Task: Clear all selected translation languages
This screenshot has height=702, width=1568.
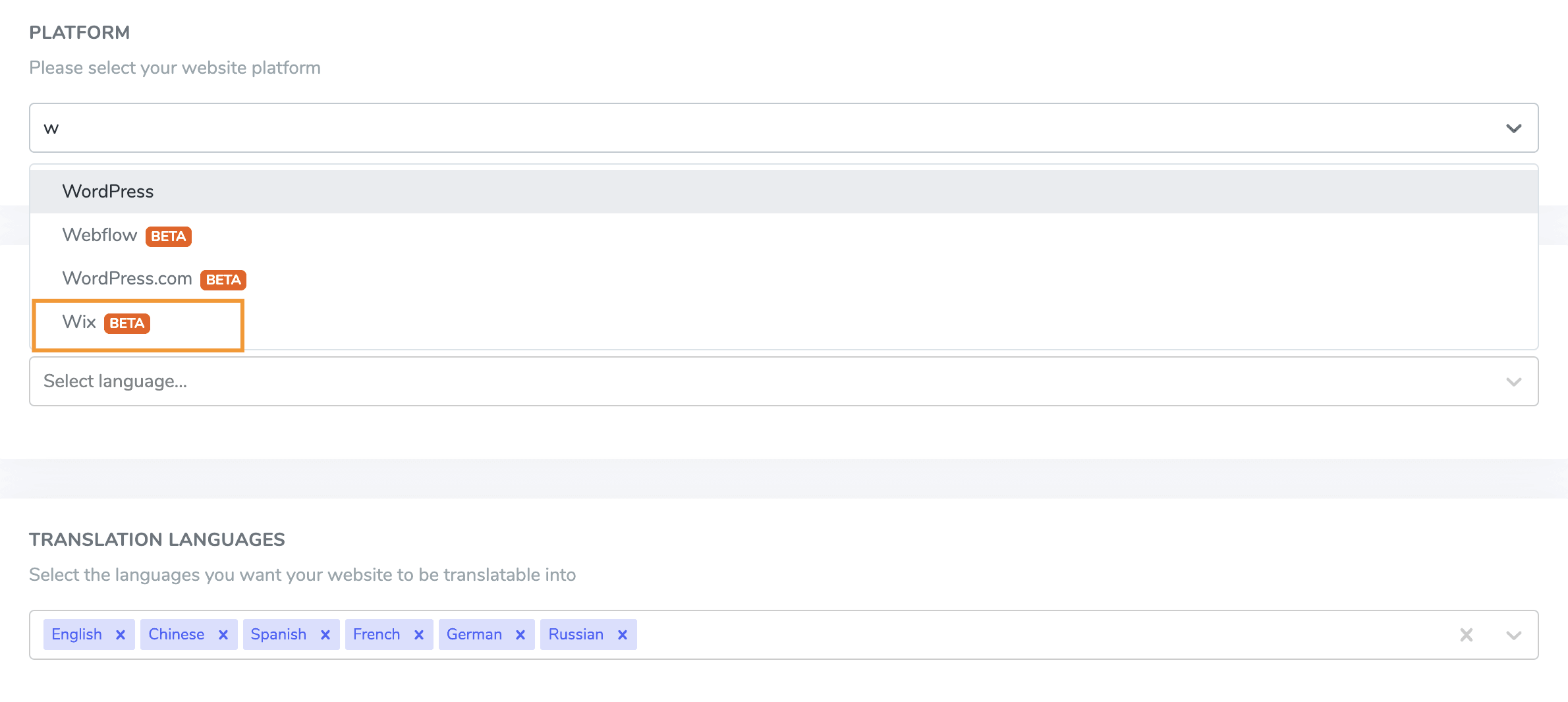Action: (1467, 635)
